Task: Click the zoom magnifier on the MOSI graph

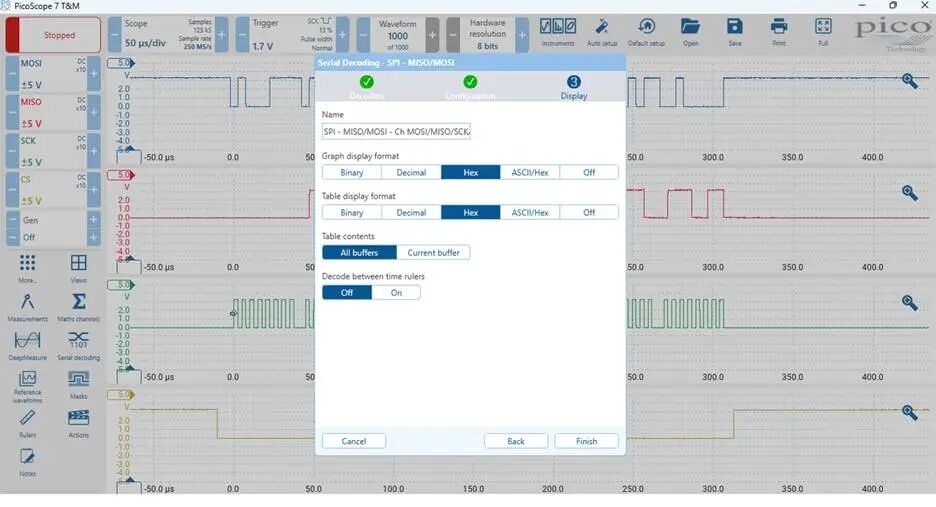Action: tap(910, 81)
